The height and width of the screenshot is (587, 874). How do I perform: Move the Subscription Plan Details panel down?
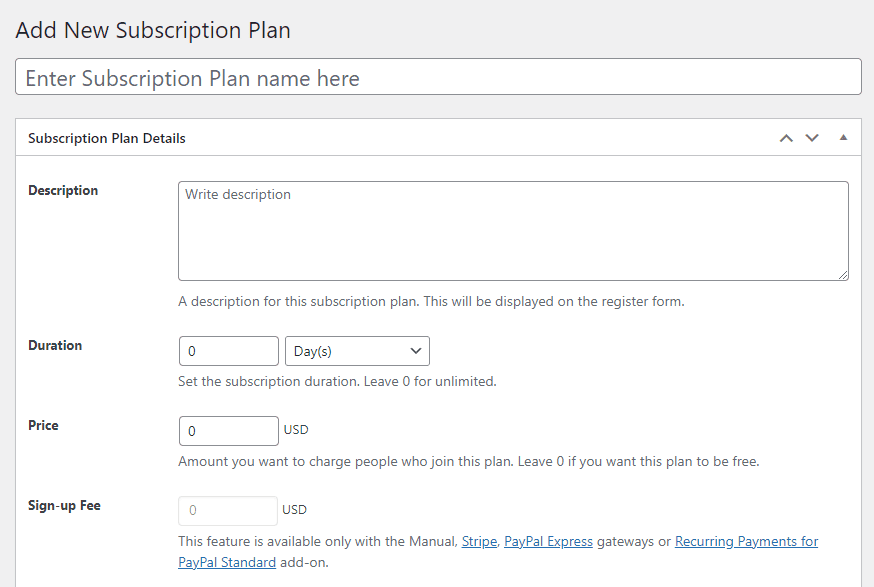click(x=812, y=138)
